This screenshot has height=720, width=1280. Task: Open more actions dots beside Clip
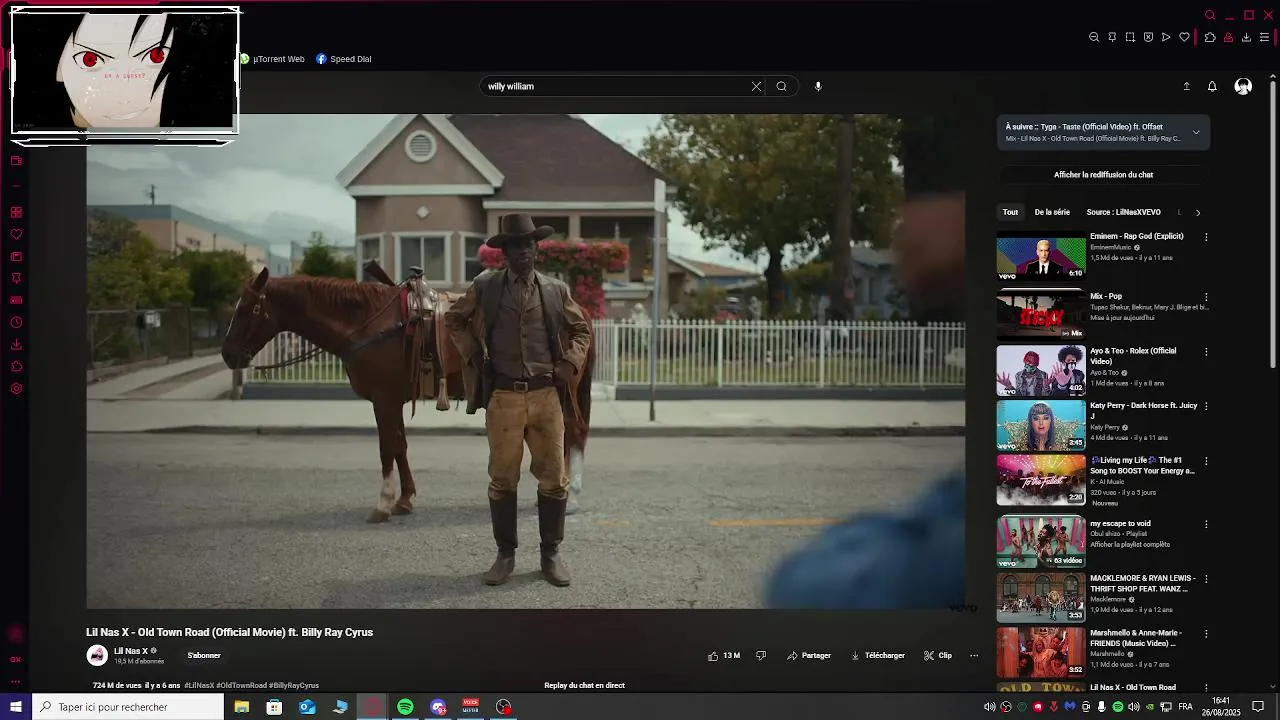pyautogui.click(x=974, y=656)
